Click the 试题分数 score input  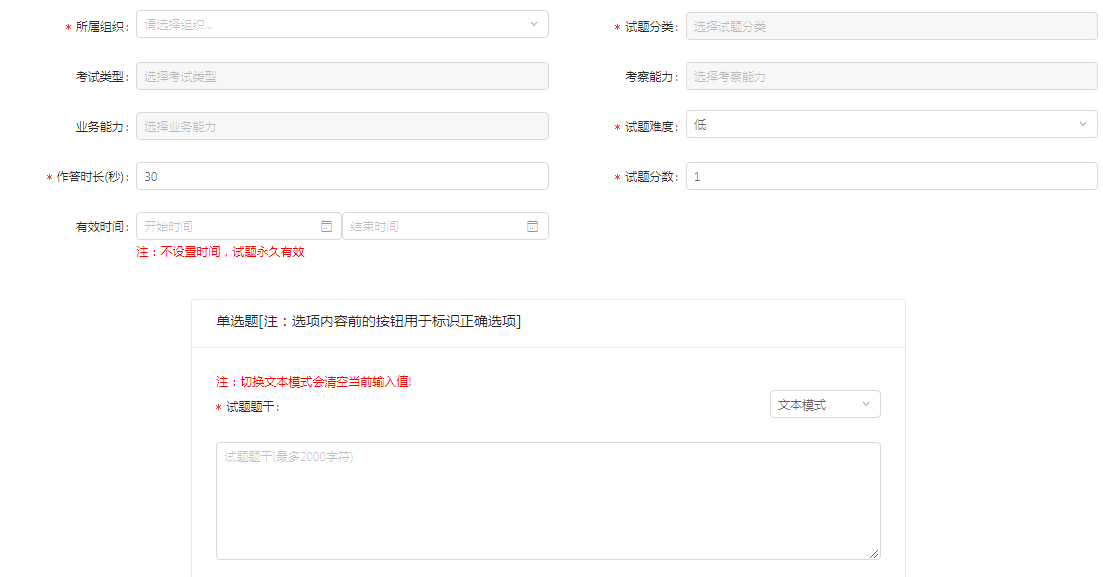pyautogui.click(x=890, y=176)
